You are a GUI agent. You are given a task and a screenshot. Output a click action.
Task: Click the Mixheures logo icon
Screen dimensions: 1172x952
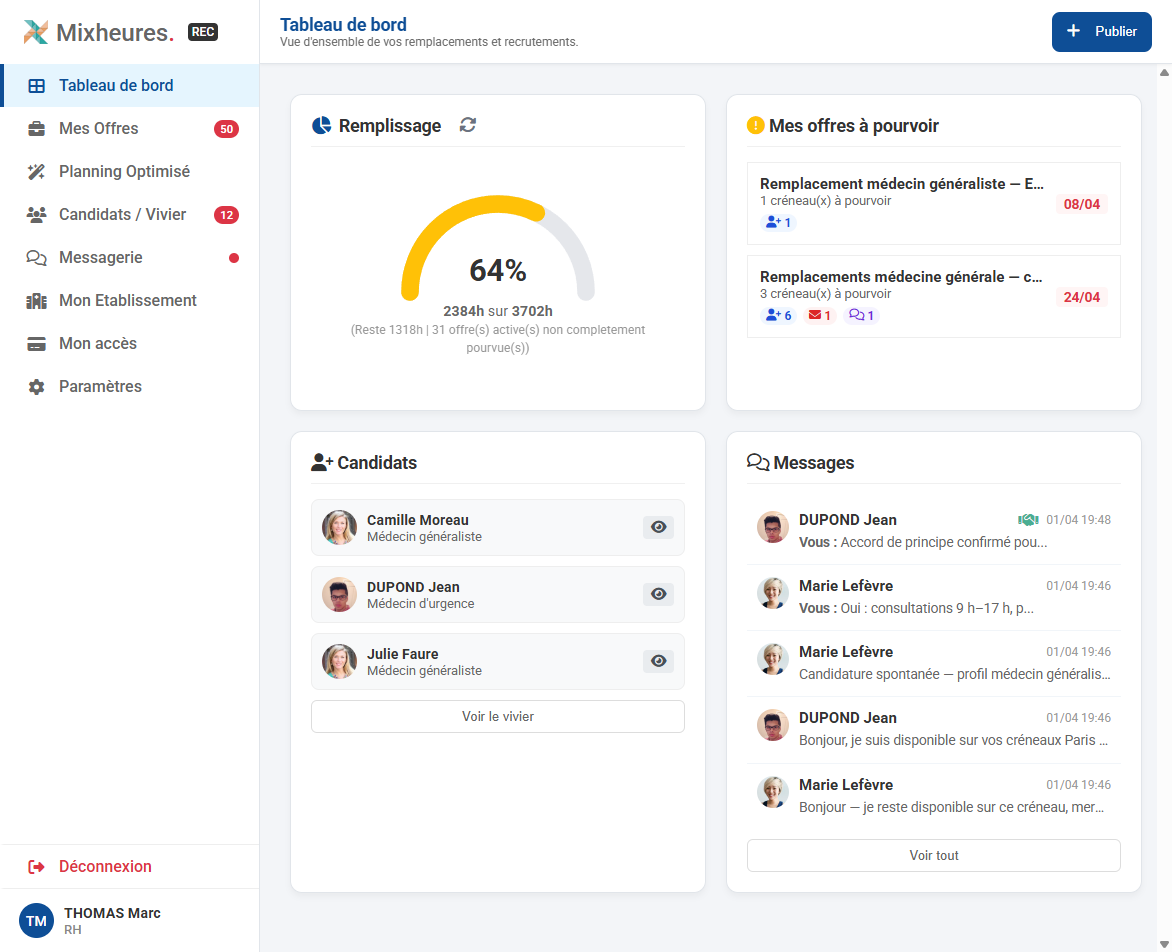[35, 32]
